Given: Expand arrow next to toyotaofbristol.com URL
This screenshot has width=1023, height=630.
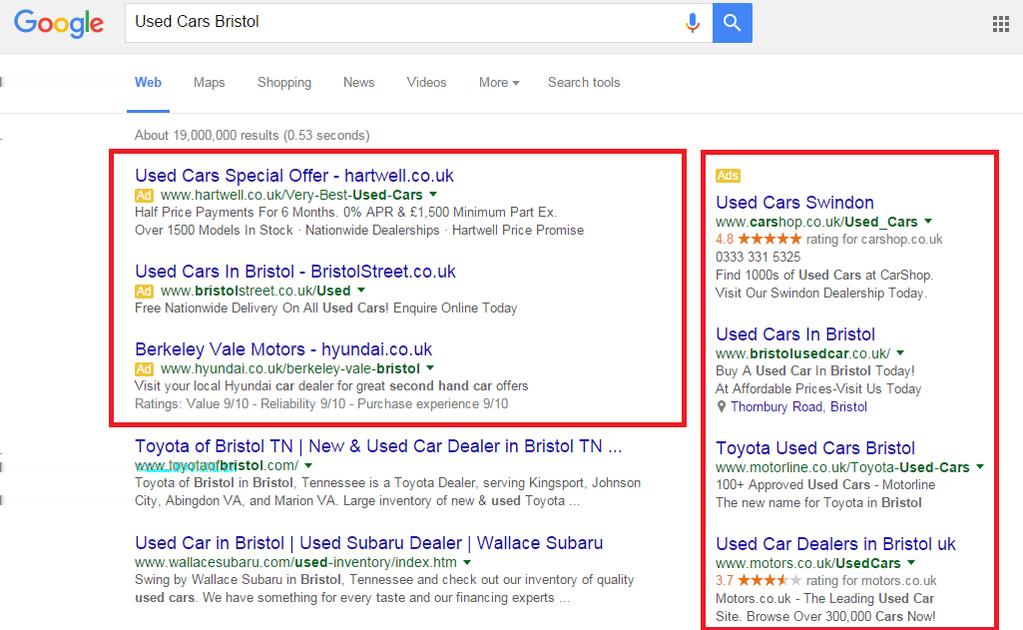Looking at the screenshot, I should [309, 466].
